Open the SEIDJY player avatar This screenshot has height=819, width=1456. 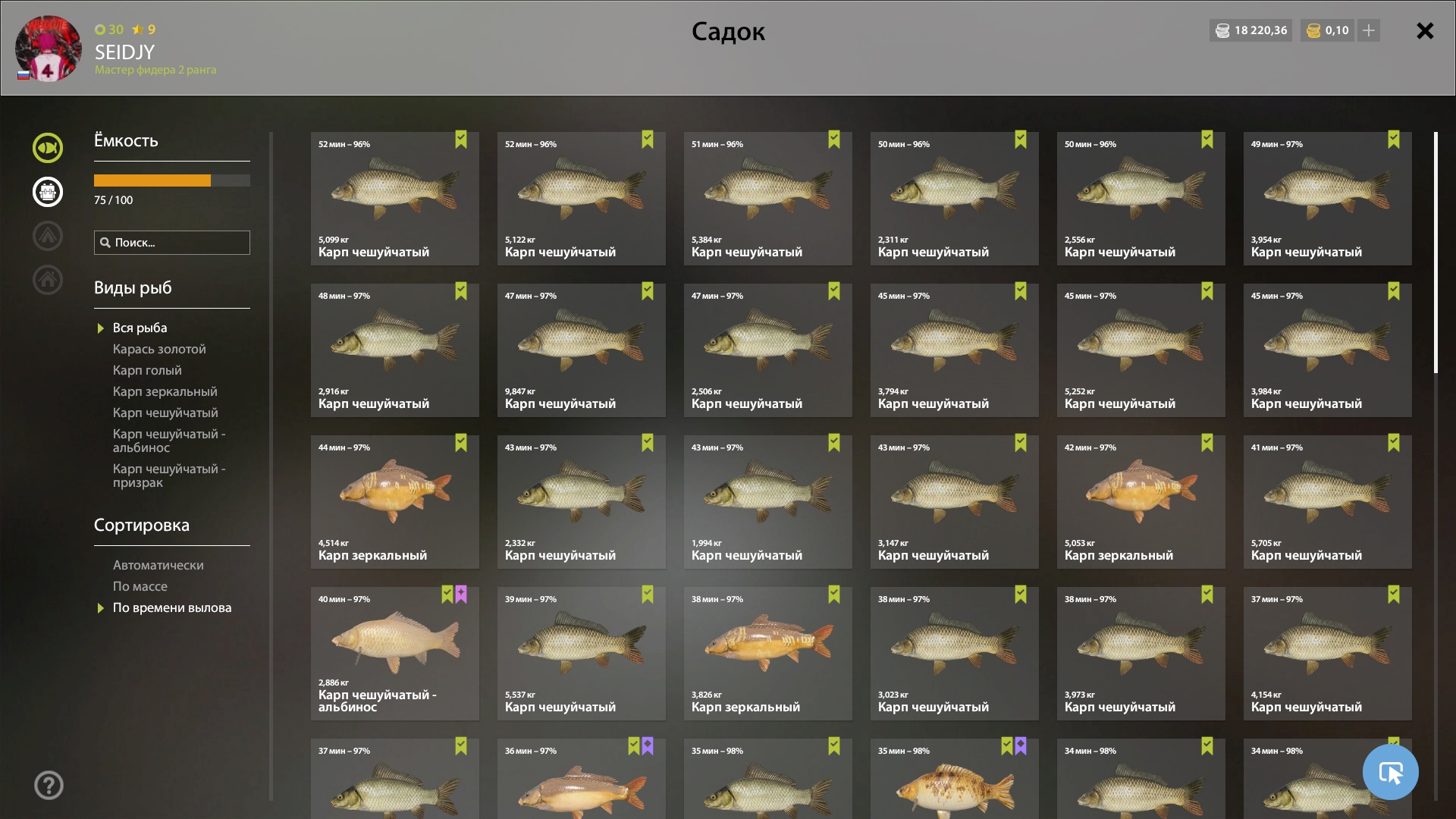click(48, 48)
